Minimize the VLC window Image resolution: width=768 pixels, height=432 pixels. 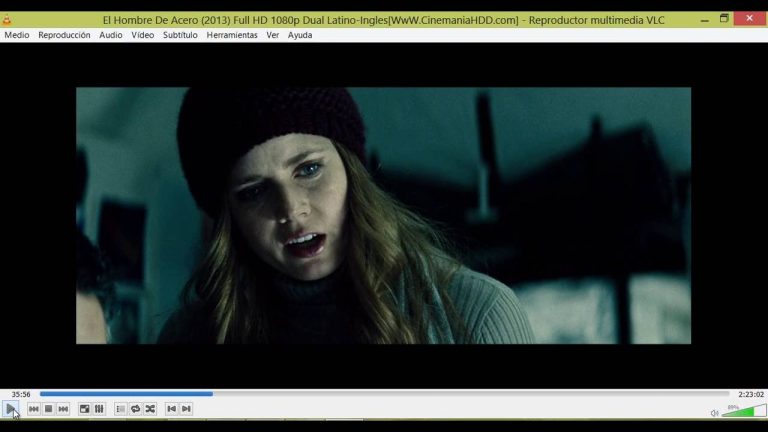[x=705, y=20]
